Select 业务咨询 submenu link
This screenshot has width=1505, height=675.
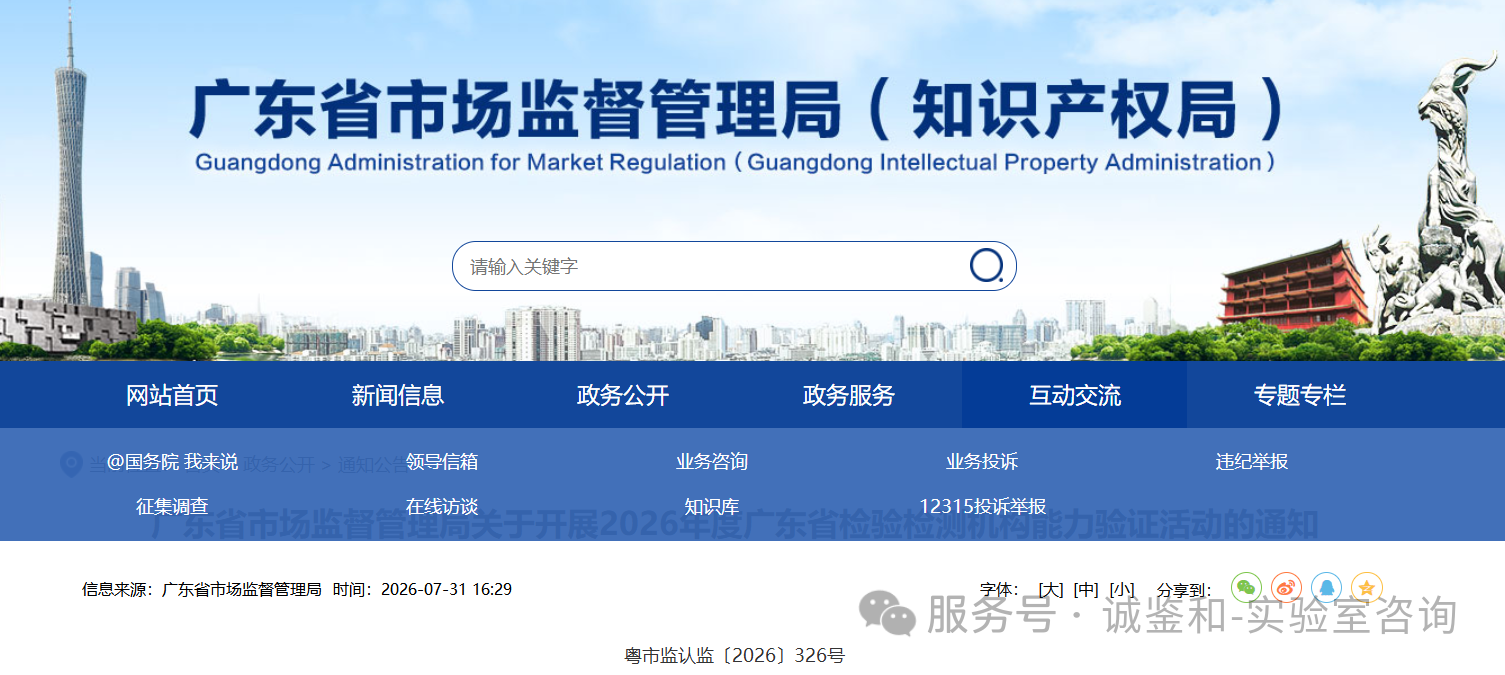712,462
